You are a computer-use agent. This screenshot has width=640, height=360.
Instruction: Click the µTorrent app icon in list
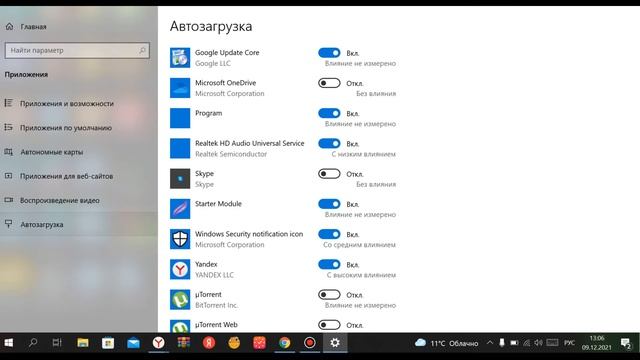(x=180, y=299)
